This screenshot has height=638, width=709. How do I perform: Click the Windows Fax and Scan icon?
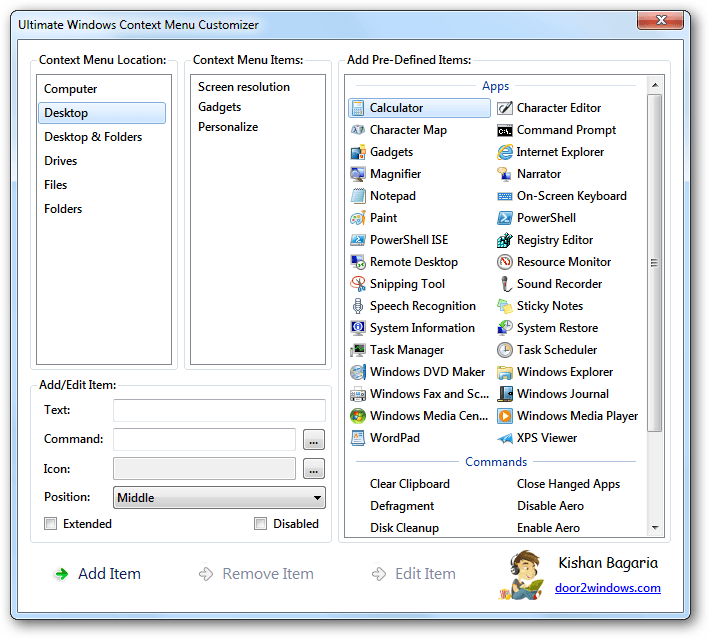click(358, 394)
